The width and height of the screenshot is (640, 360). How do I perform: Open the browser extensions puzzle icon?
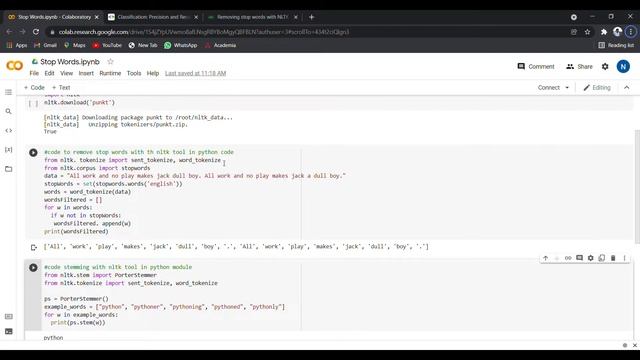click(604, 32)
